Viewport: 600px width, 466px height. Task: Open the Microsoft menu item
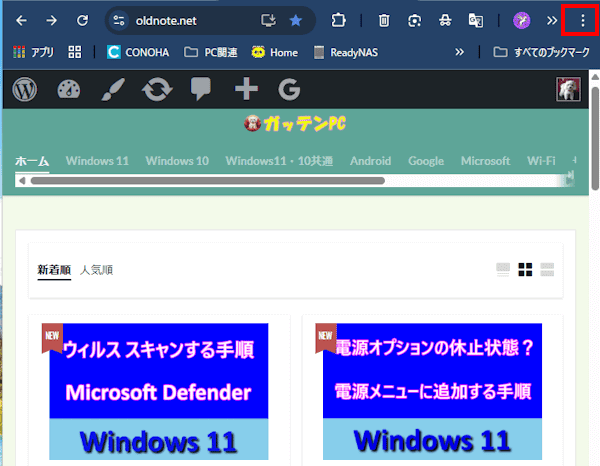(x=485, y=161)
